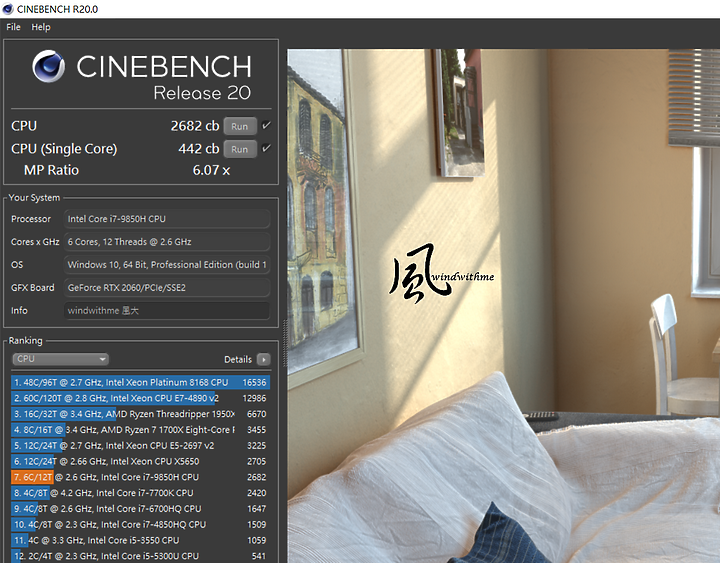Open the Help menu
Screen dimensions: 720x563
(x=41, y=27)
